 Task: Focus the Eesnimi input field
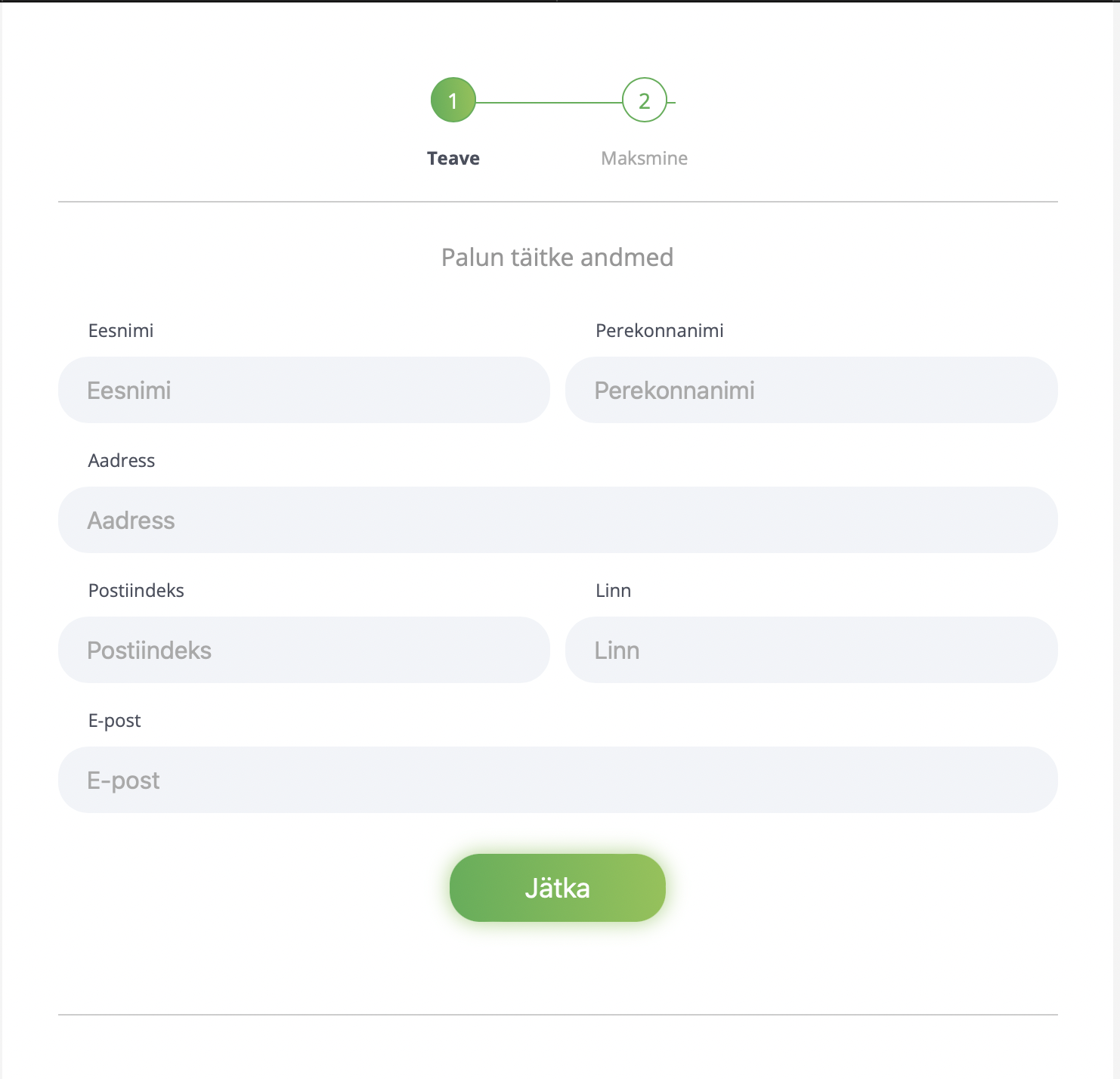[x=304, y=390]
